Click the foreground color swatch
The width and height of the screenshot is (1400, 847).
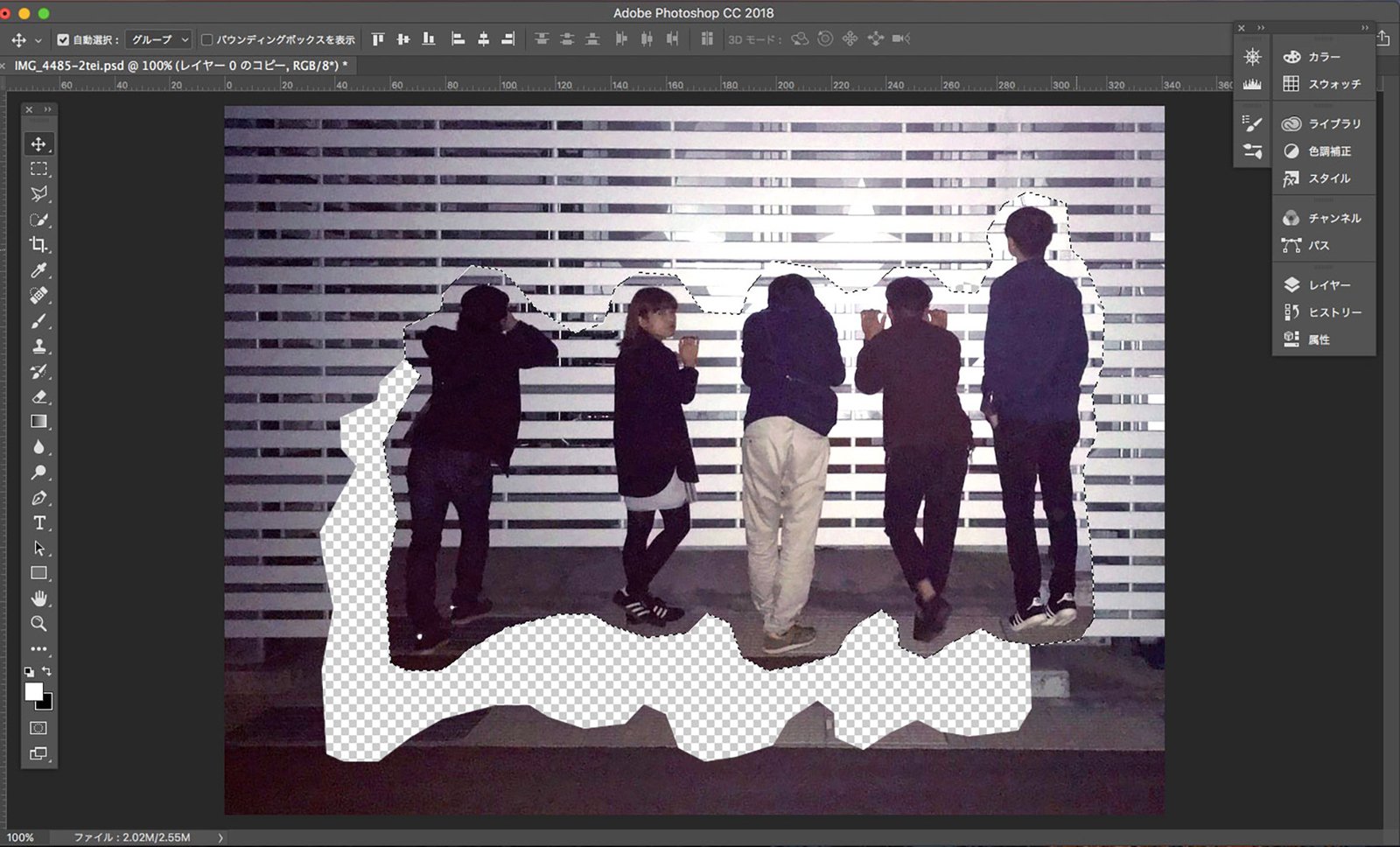[x=32, y=691]
